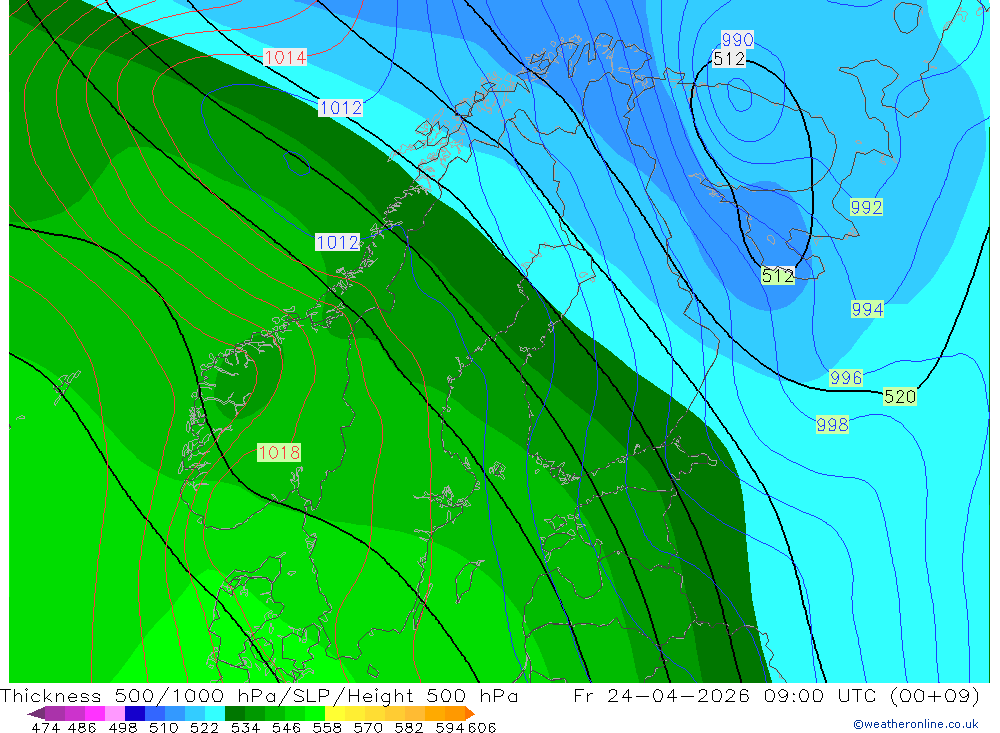Click the 512 label above the 994 label
Screen dimensions: 1000x733
(778, 276)
